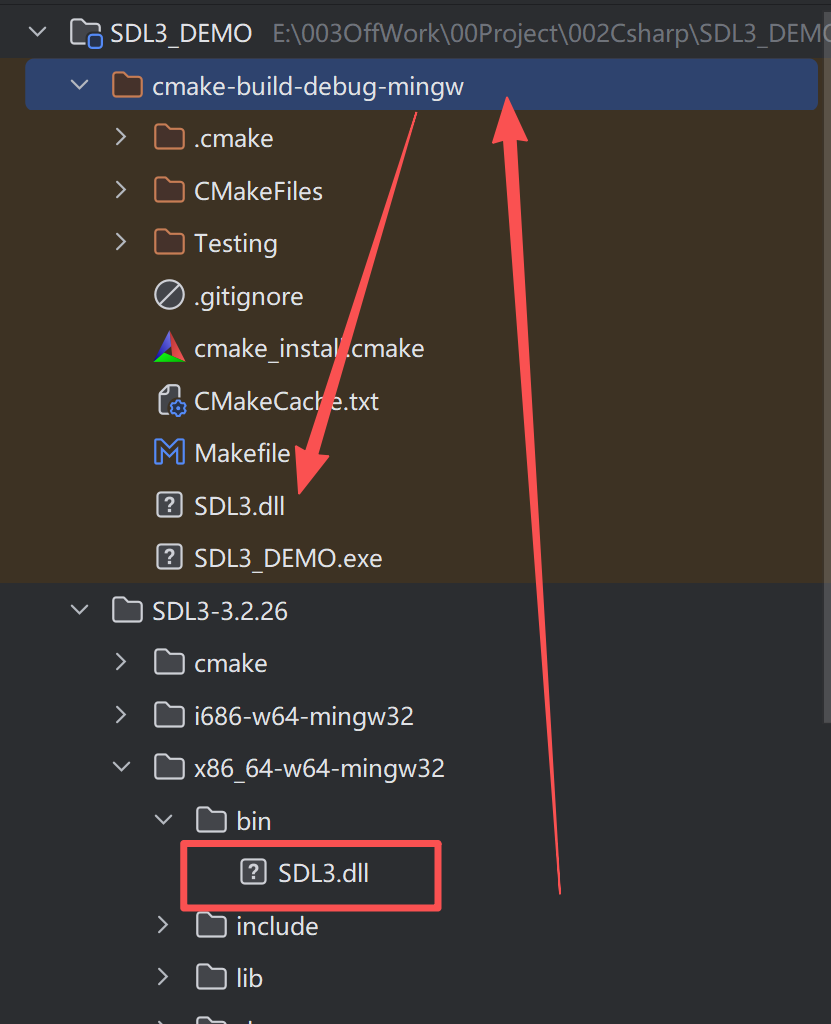Select SDL3.dll in the build folder
Viewport: 831px width, 1024px height.
[x=239, y=506]
